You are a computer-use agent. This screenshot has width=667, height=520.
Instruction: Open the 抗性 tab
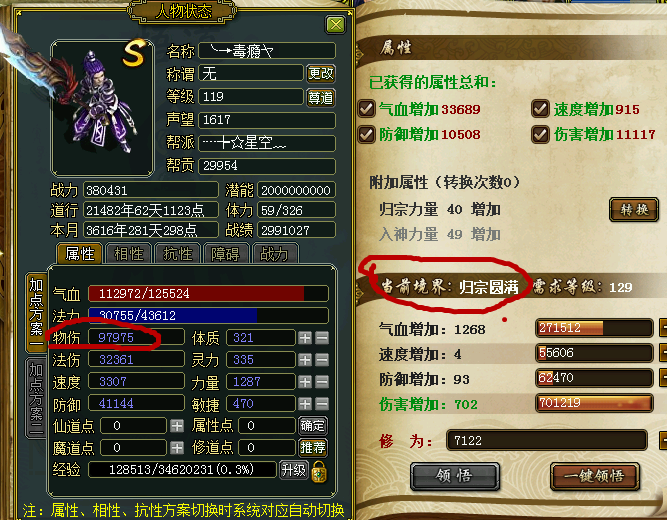(x=178, y=254)
